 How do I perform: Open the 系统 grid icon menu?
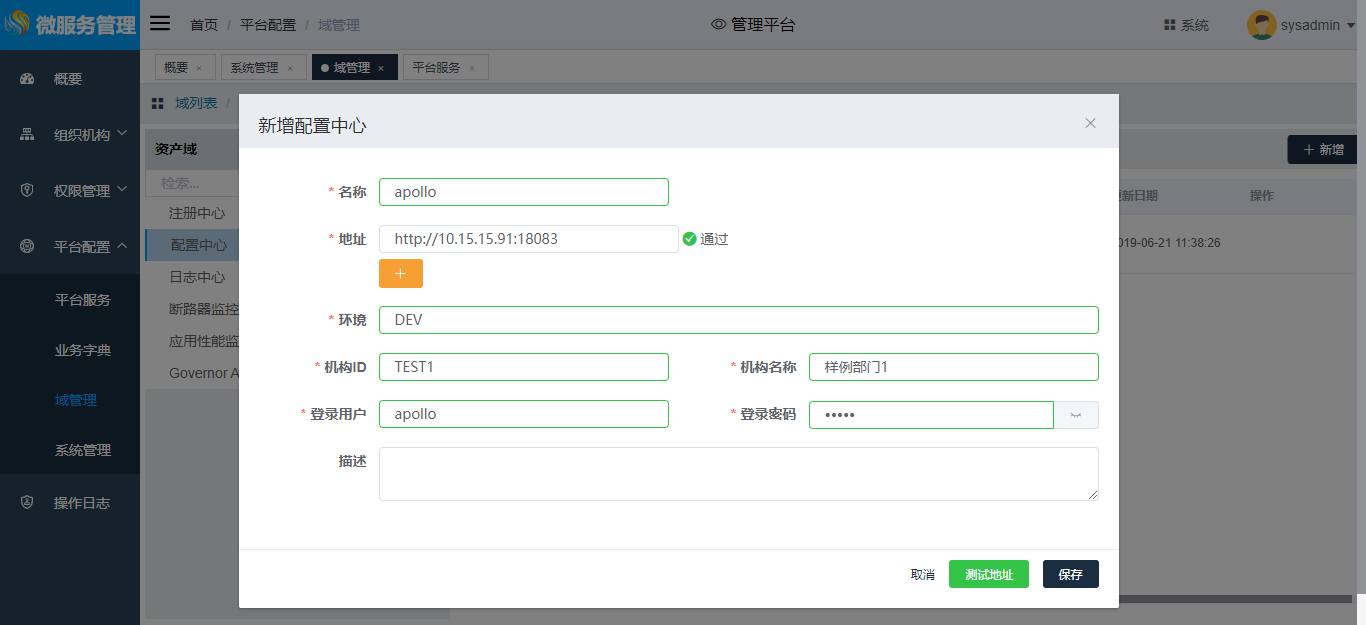coord(1169,25)
